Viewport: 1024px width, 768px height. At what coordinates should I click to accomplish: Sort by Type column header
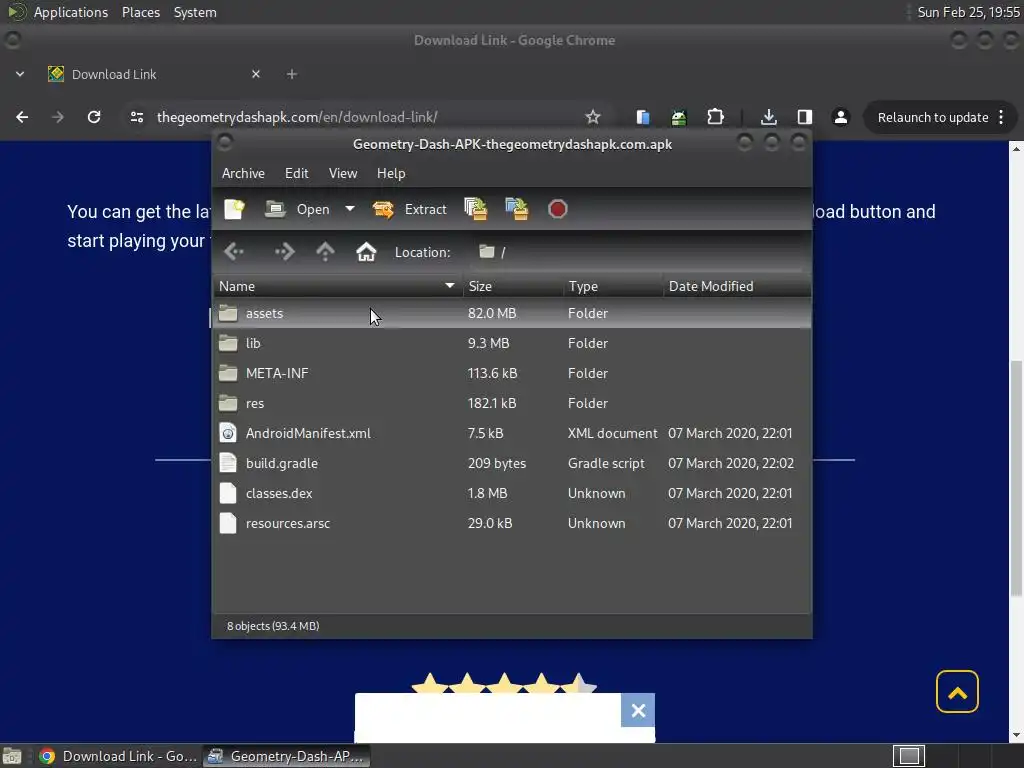point(613,286)
